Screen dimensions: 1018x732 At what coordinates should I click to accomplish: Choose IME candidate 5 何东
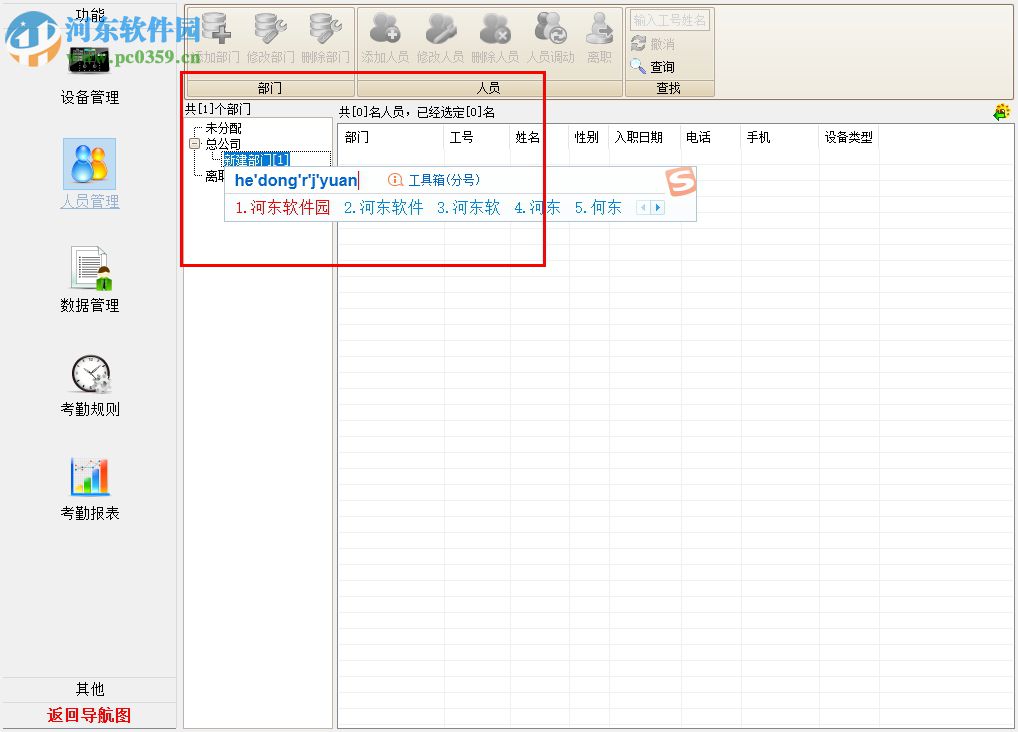598,207
